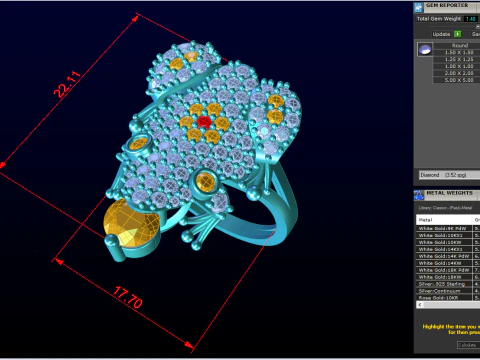Click the Total Gem Weight value field
Screen dimensions: 480x360
(x=471, y=19)
